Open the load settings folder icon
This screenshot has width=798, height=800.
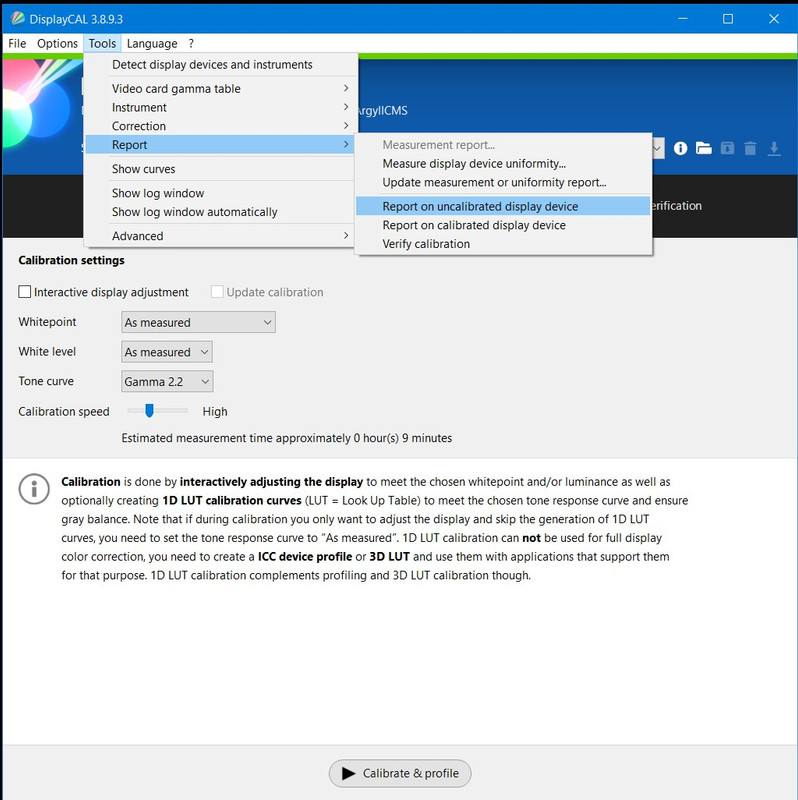point(704,148)
